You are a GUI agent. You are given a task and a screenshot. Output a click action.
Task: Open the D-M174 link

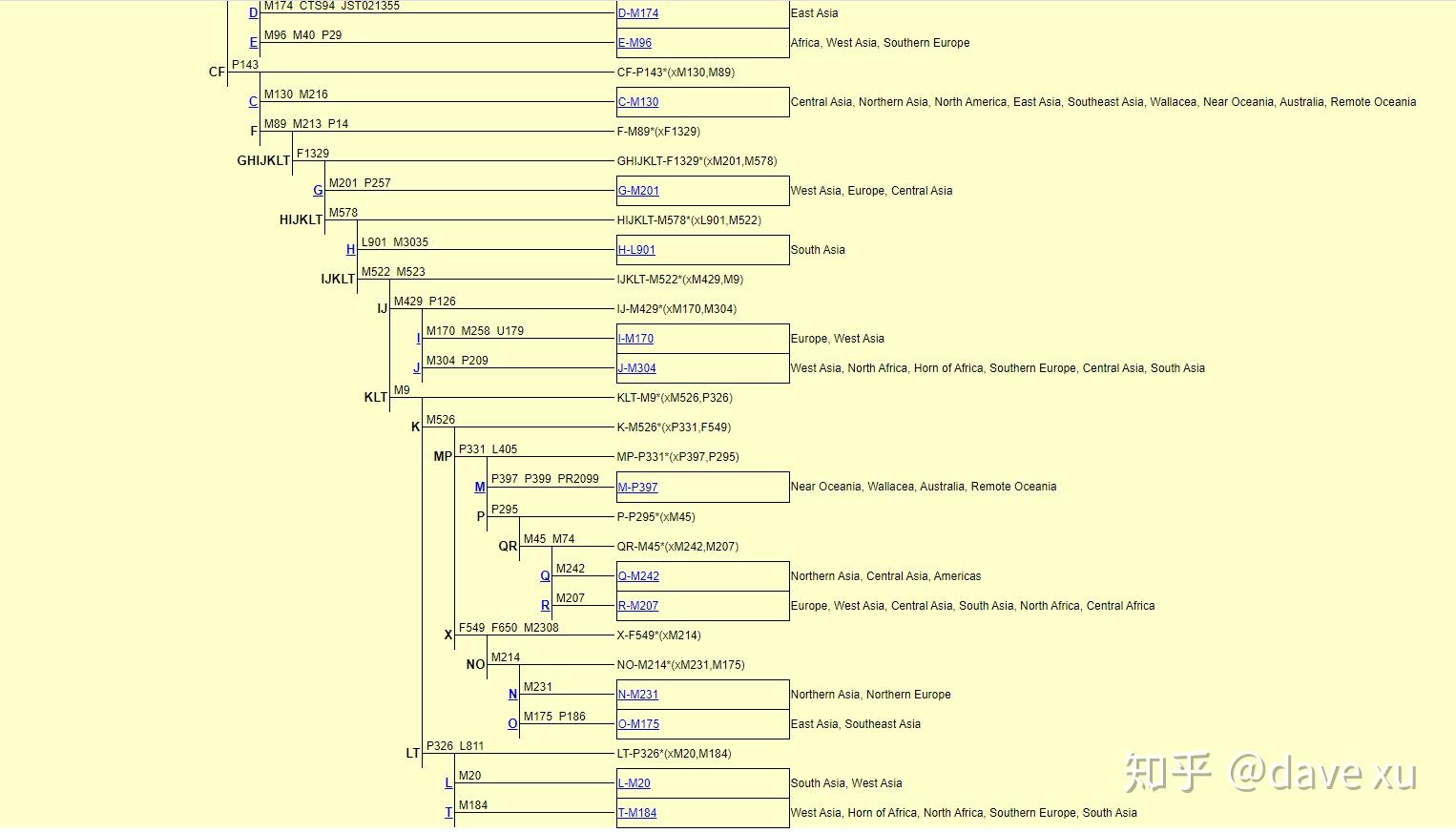click(638, 13)
